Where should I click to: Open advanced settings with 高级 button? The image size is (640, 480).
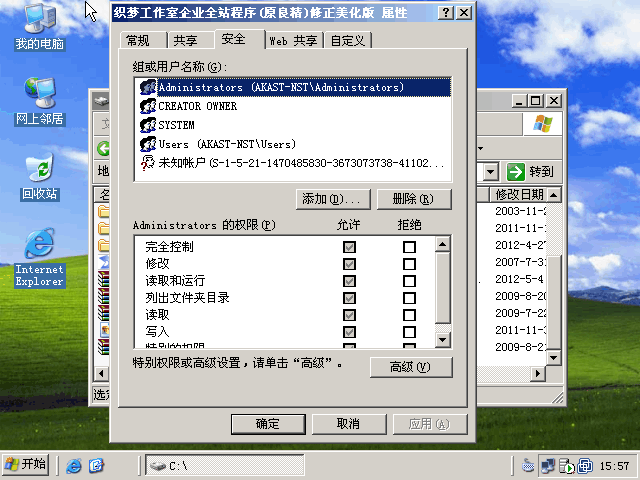pyautogui.click(x=399, y=367)
